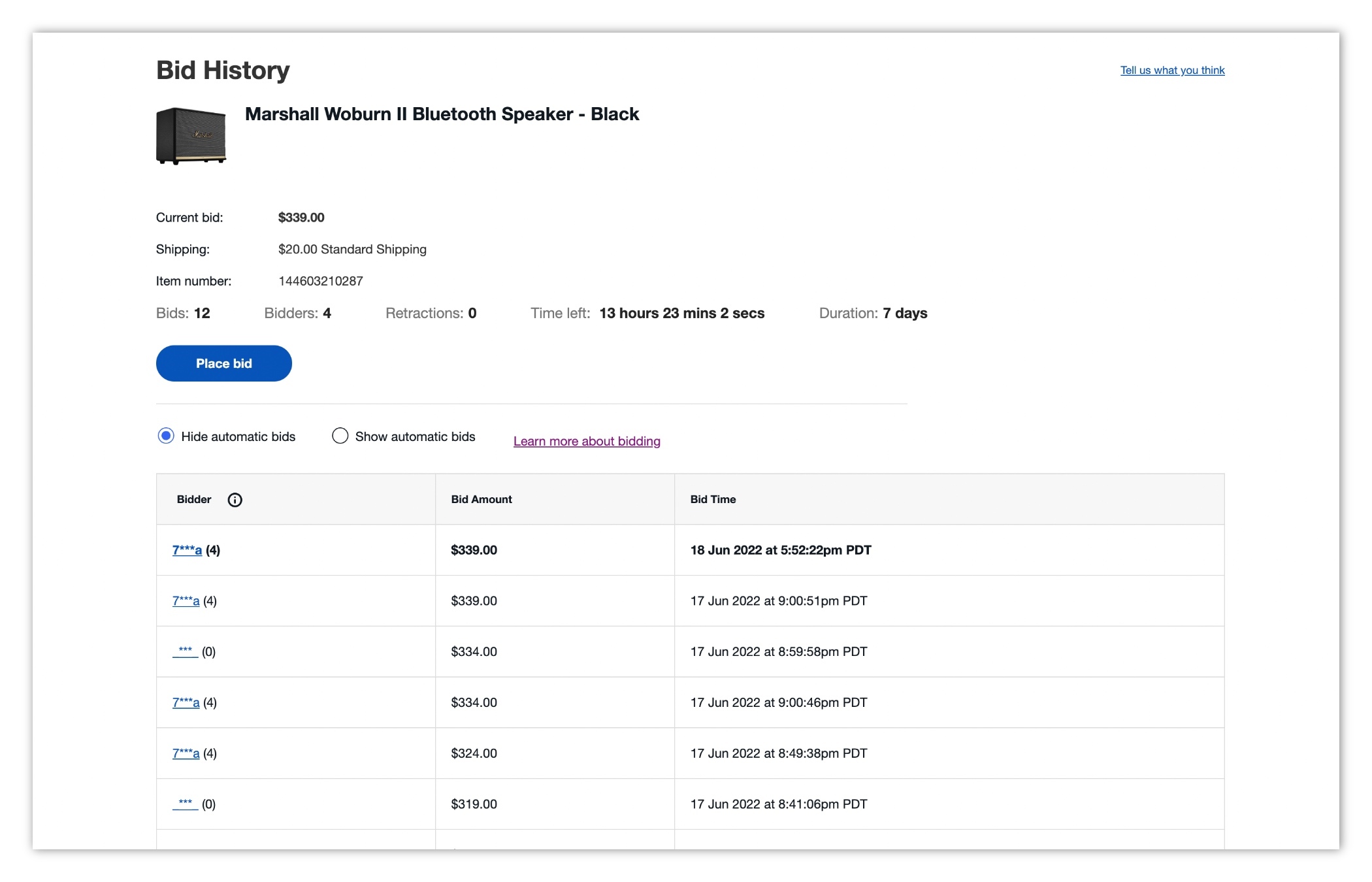Open Tell us what you think link
Viewport: 1372px width, 882px height.
click(1172, 70)
